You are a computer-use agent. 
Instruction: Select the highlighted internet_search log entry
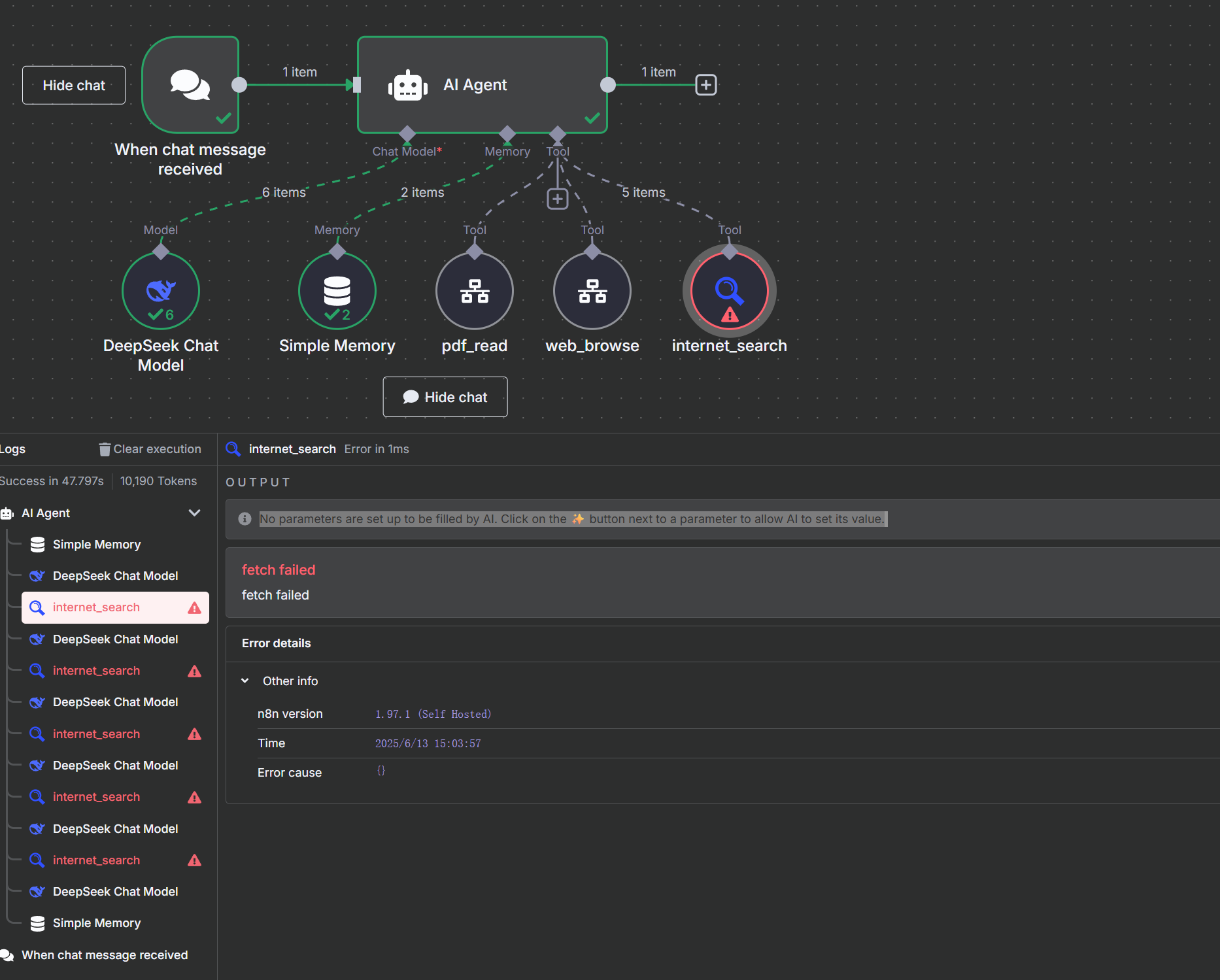coord(115,608)
